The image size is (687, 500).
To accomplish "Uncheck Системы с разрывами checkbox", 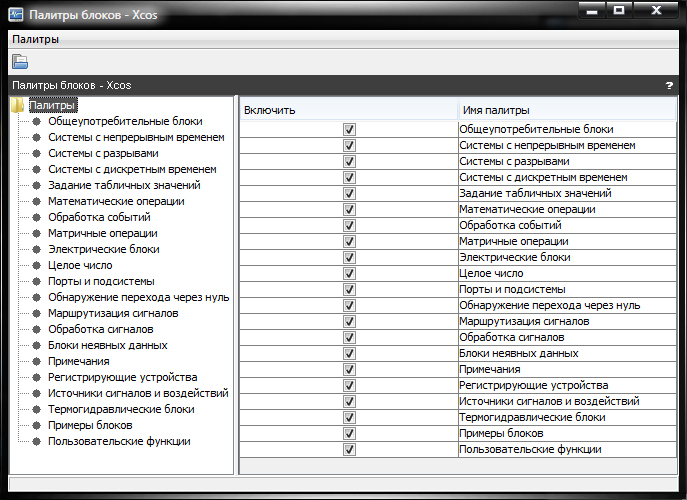I will 349,161.
